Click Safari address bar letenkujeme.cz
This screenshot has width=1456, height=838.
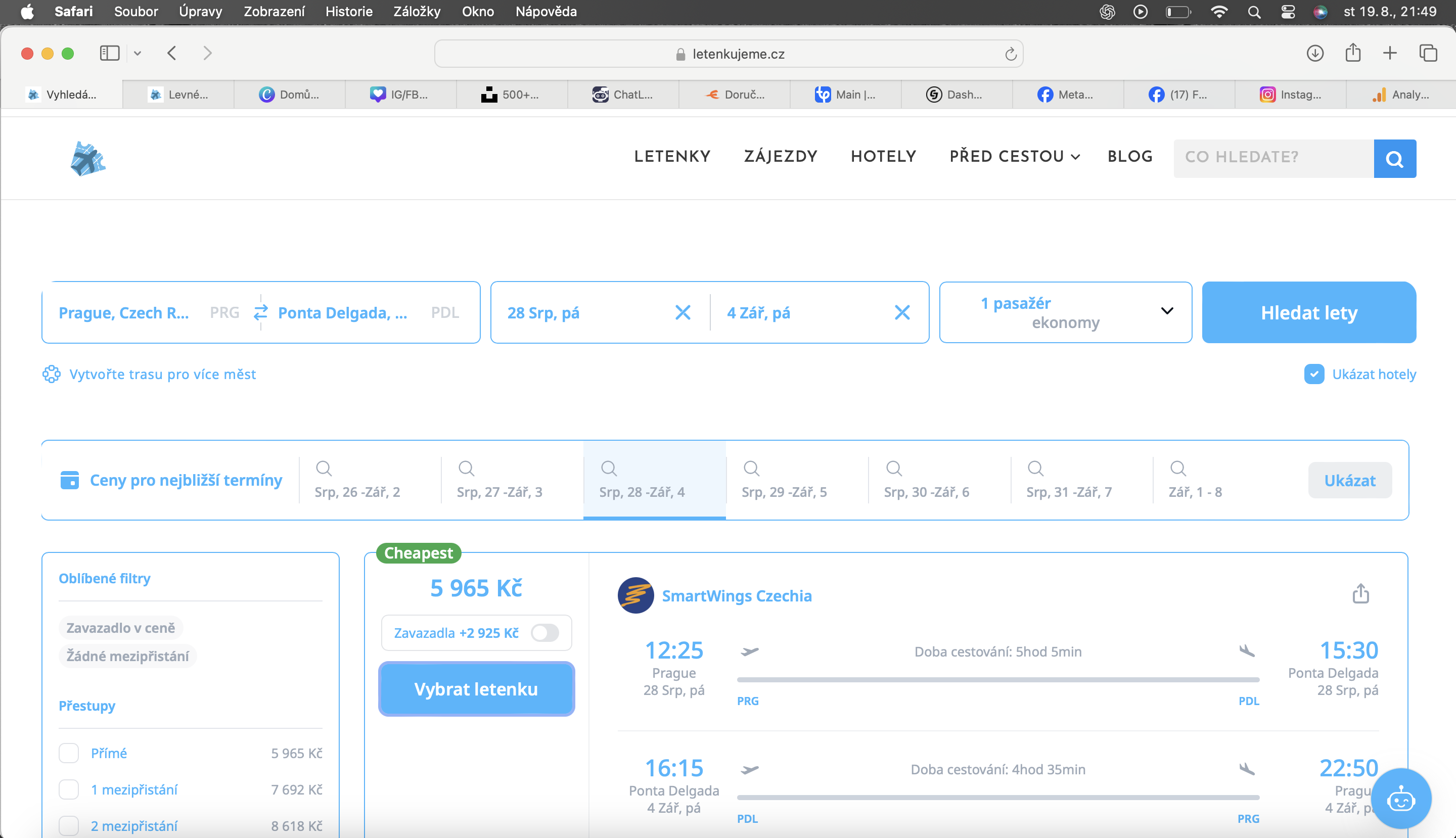coord(729,54)
